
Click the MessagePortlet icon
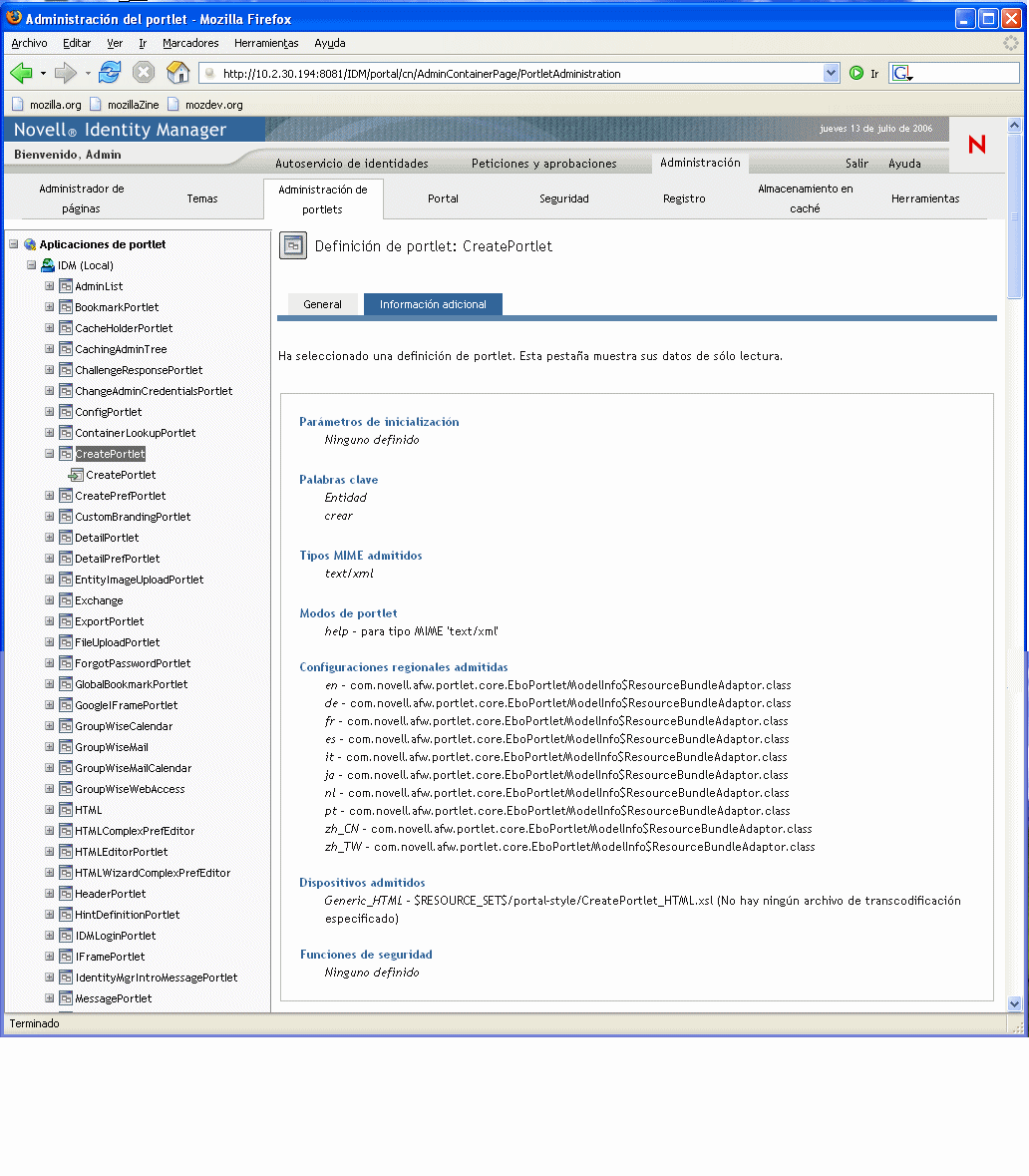[x=66, y=999]
